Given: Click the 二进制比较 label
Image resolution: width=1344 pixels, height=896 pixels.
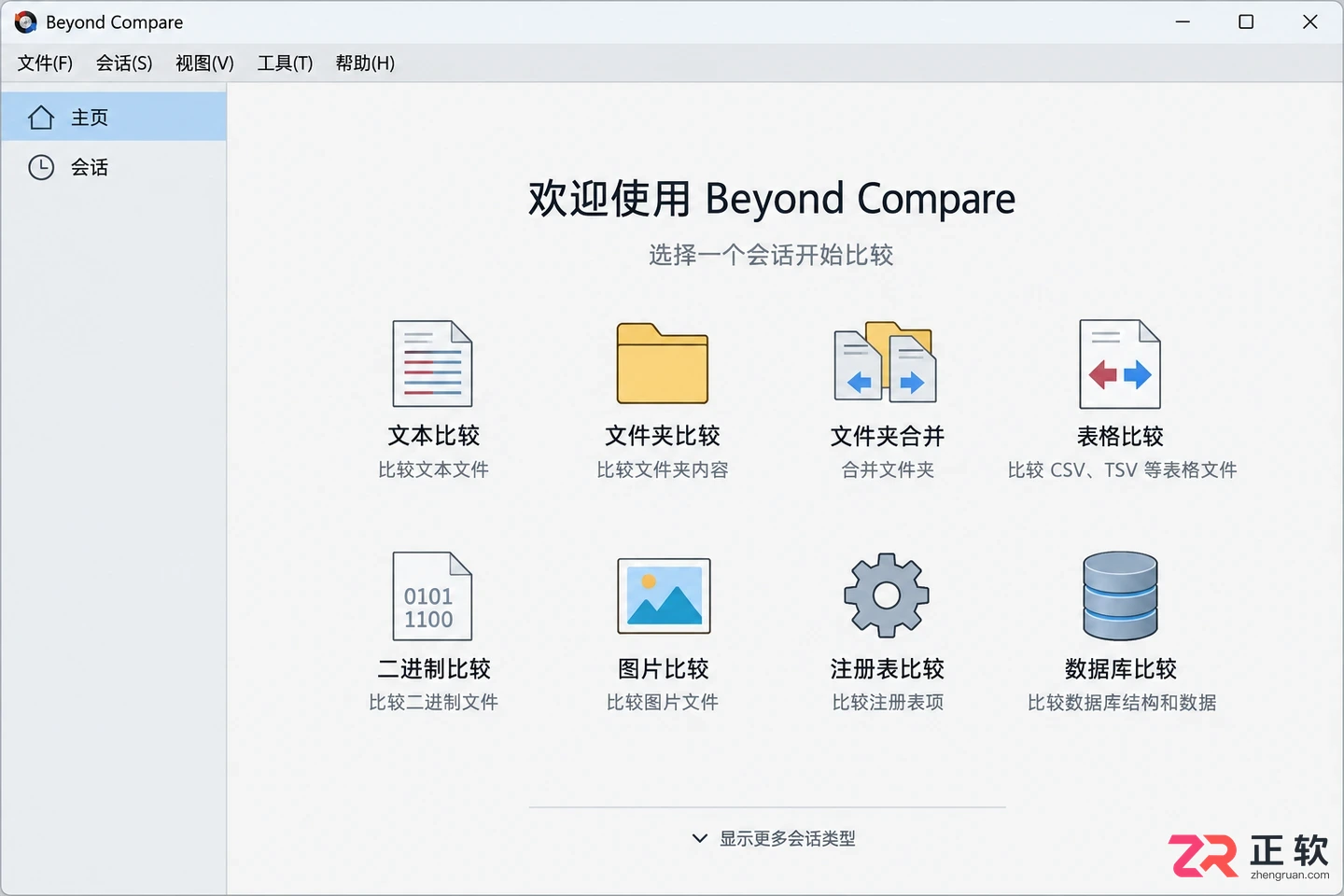Looking at the screenshot, I should pos(434,668).
